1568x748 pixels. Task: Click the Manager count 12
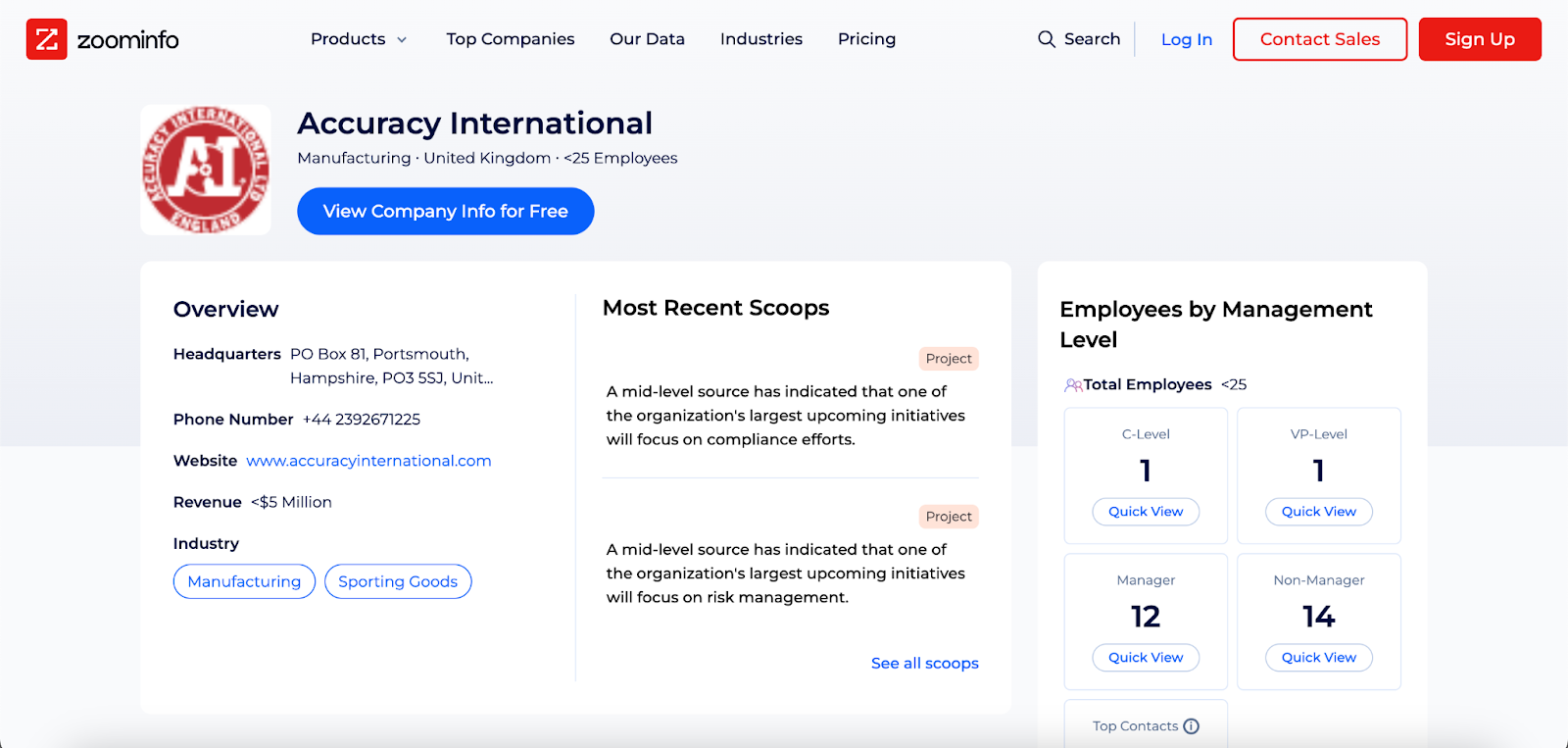1146,617
